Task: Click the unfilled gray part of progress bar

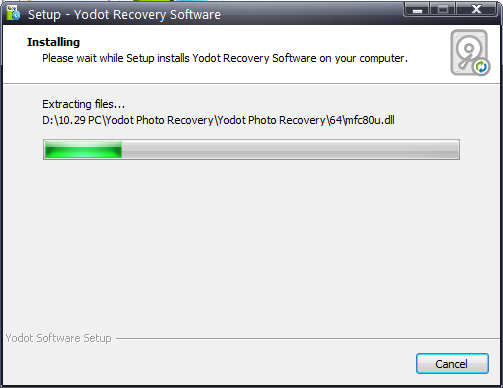Action: click(290, 149)
